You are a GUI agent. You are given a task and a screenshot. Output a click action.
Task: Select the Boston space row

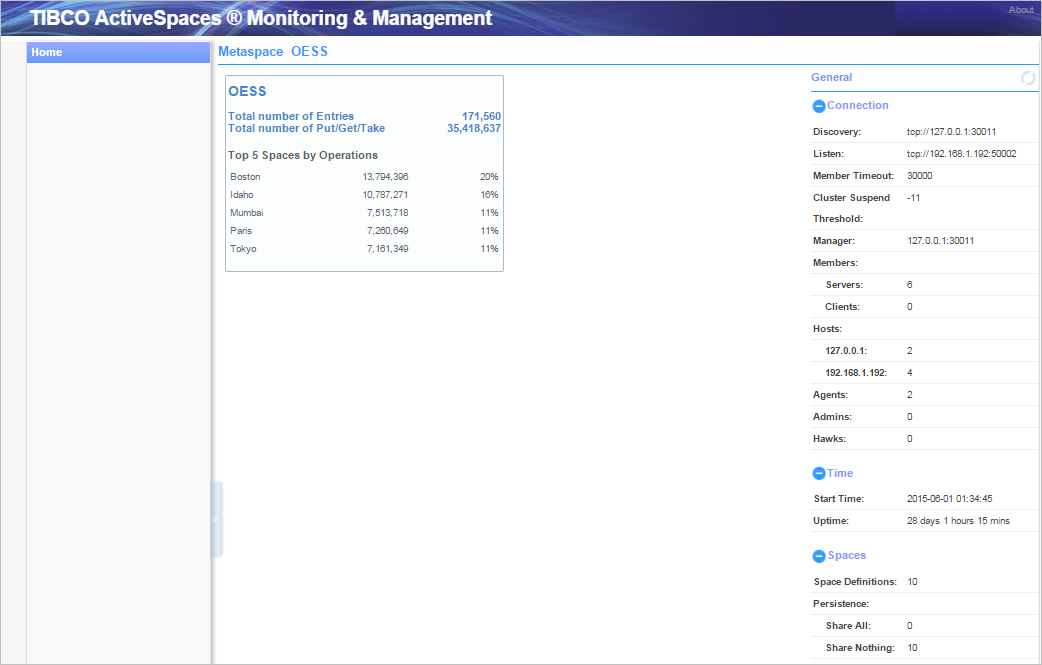pyautogui.click(x=364, y=177)
